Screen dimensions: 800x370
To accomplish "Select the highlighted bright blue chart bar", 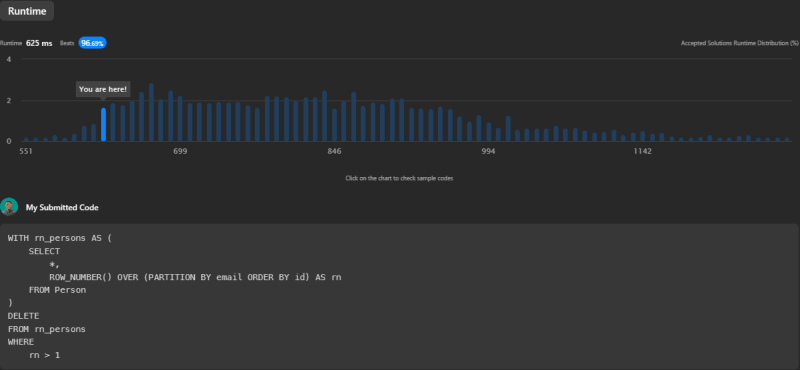I will (104, 124).
